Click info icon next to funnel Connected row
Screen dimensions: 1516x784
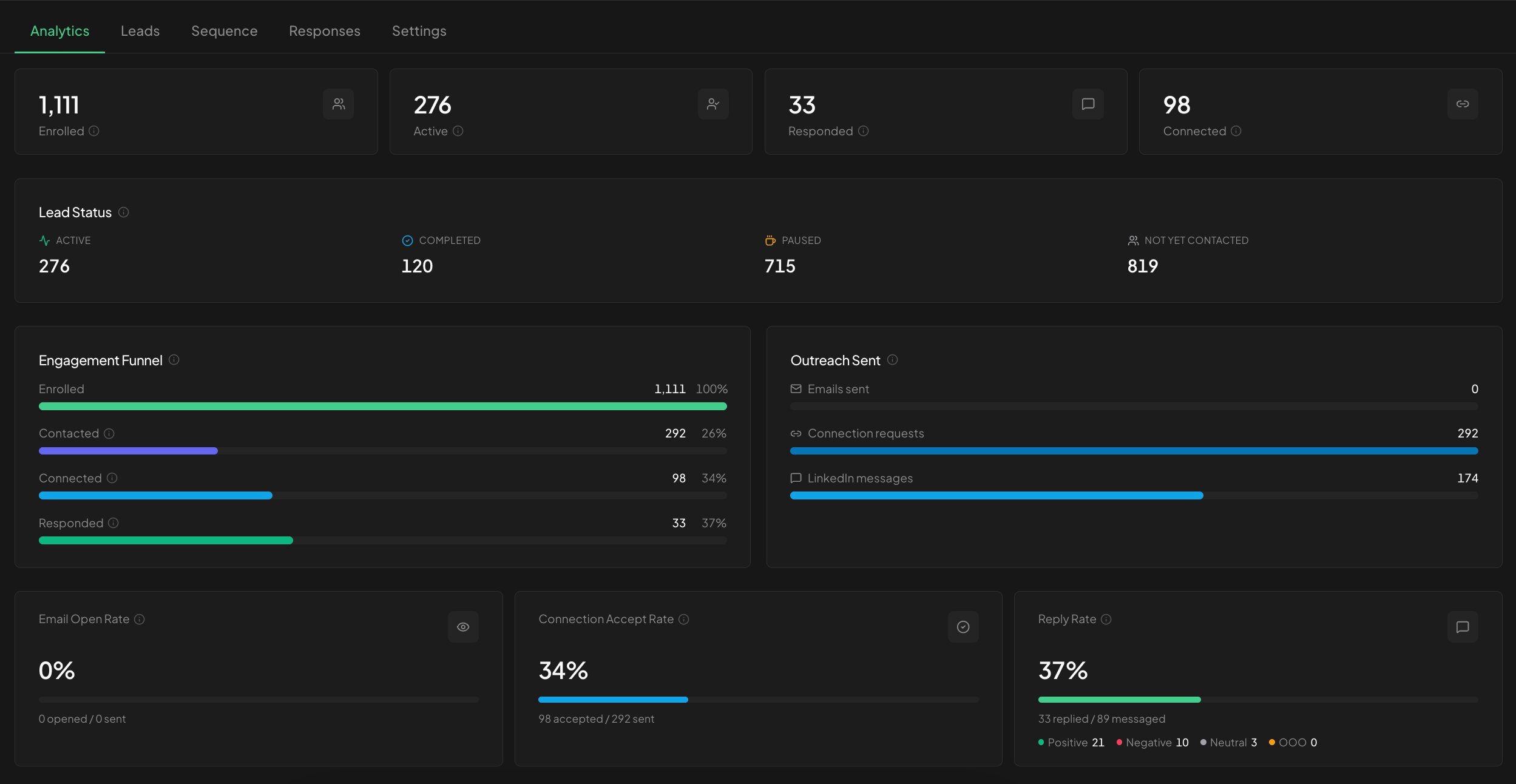click(x=112, y=478)
